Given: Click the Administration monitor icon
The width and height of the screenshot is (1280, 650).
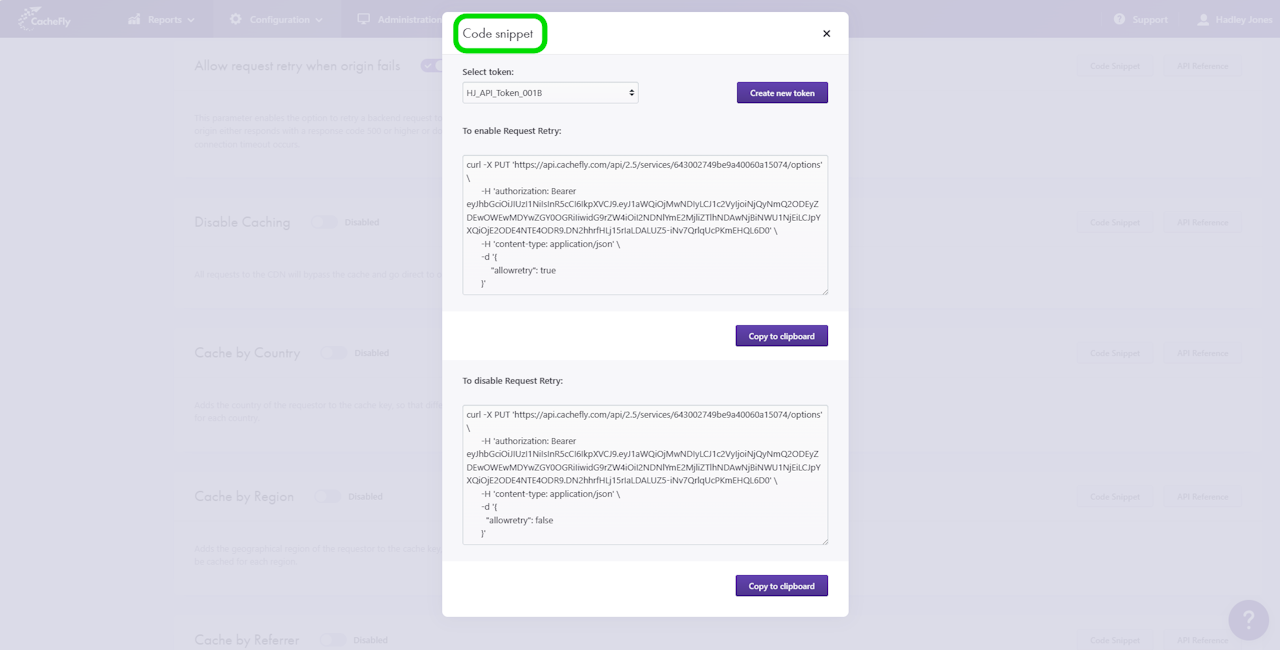Looking at the screenshot, I should point(364,19).
